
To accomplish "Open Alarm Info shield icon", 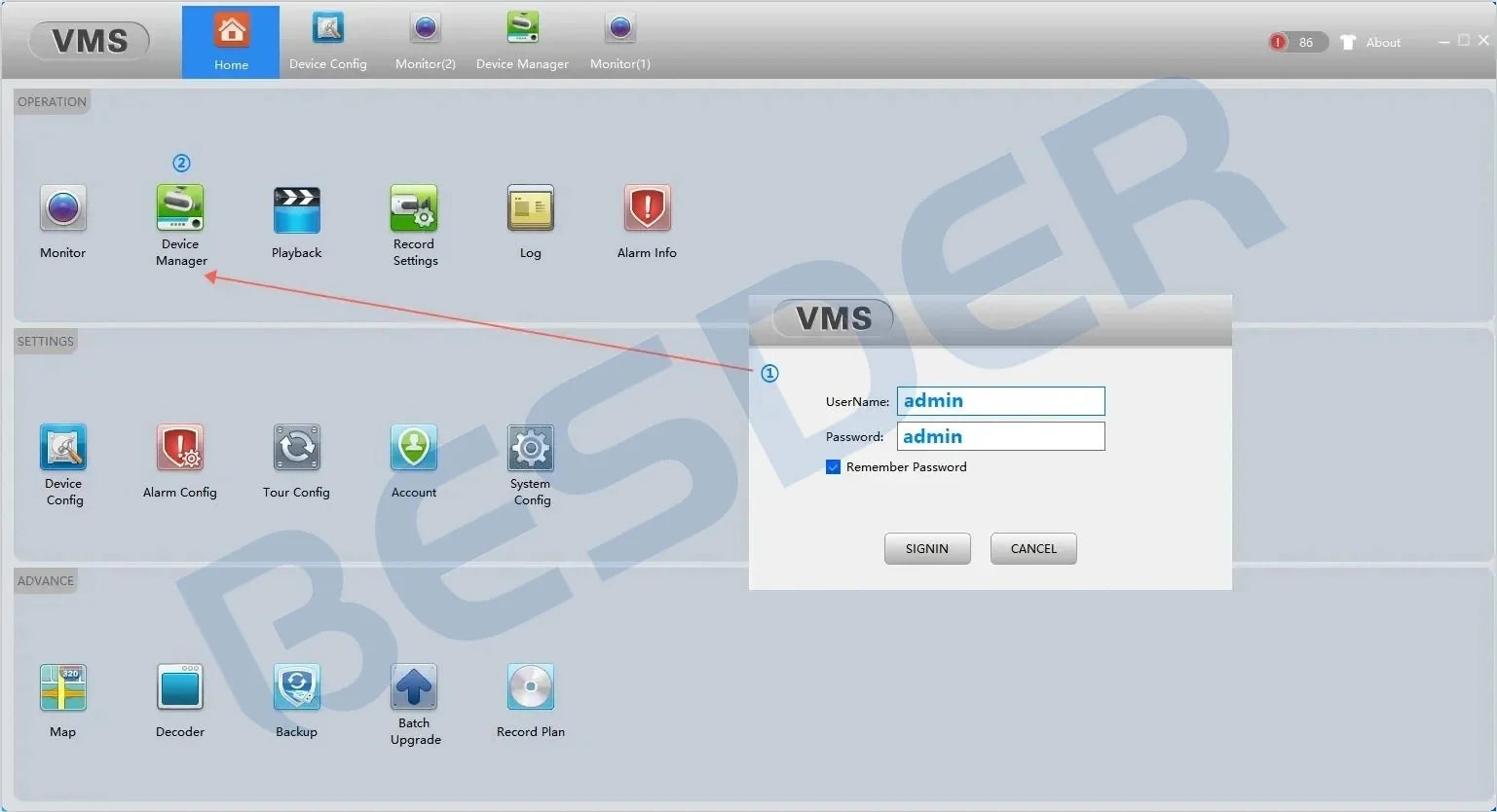I will pos(648,207).
